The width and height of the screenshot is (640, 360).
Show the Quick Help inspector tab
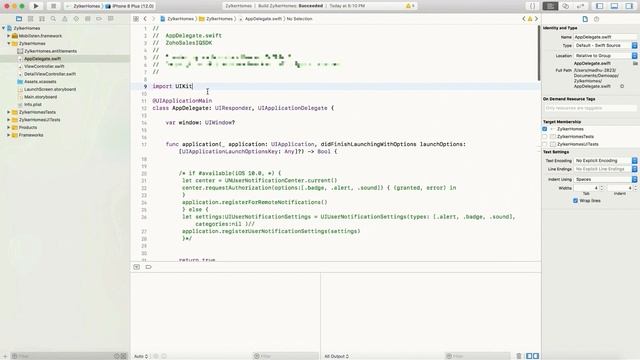(x=596, y=19)
